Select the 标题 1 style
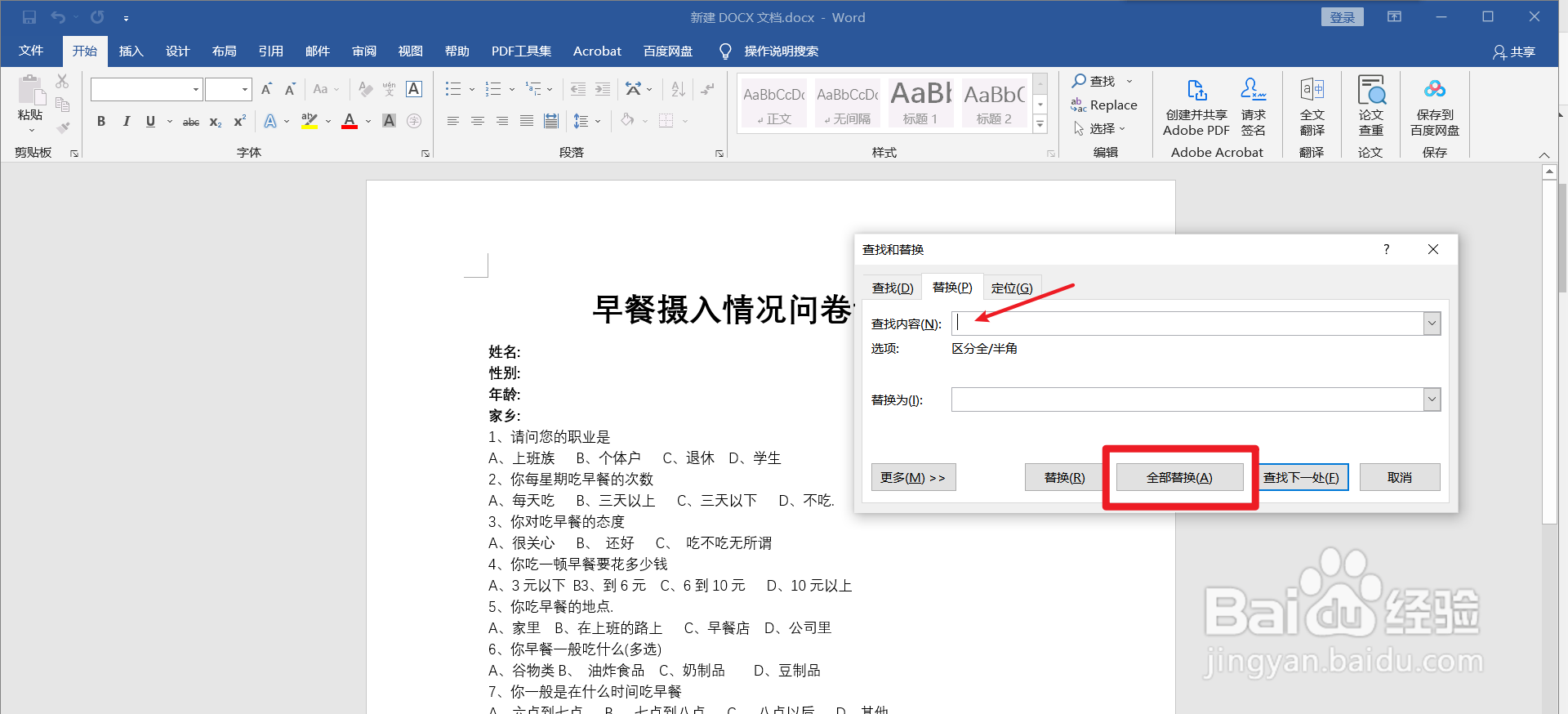 920,103
